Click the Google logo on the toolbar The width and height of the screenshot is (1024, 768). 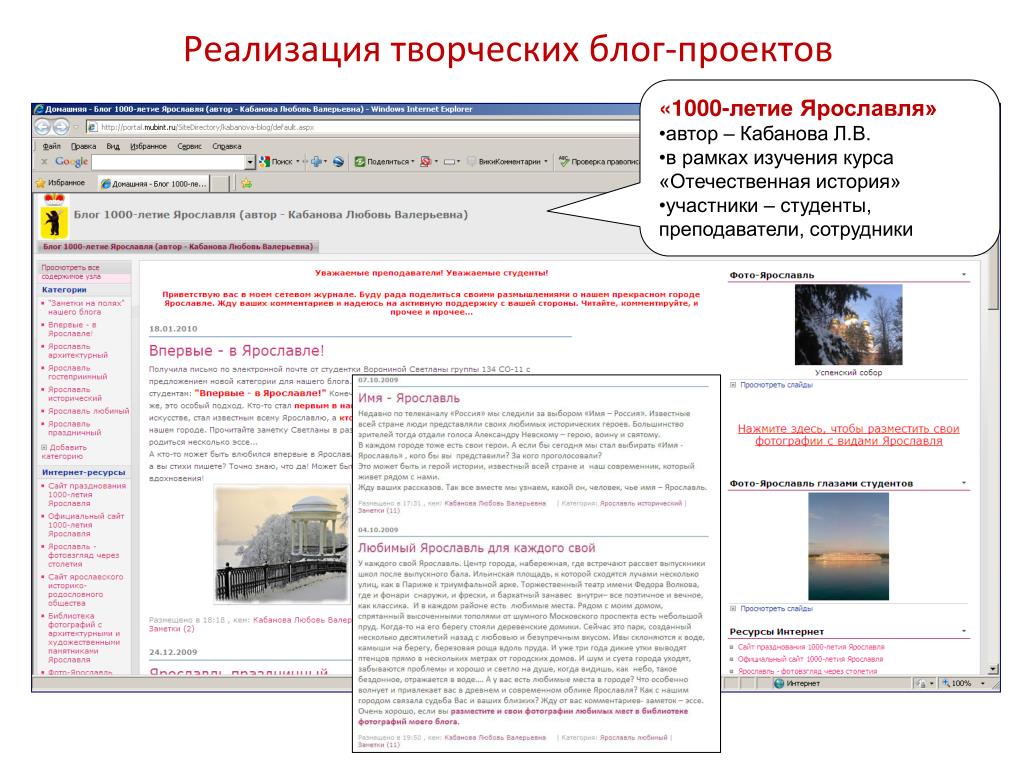tap(71, 161)
